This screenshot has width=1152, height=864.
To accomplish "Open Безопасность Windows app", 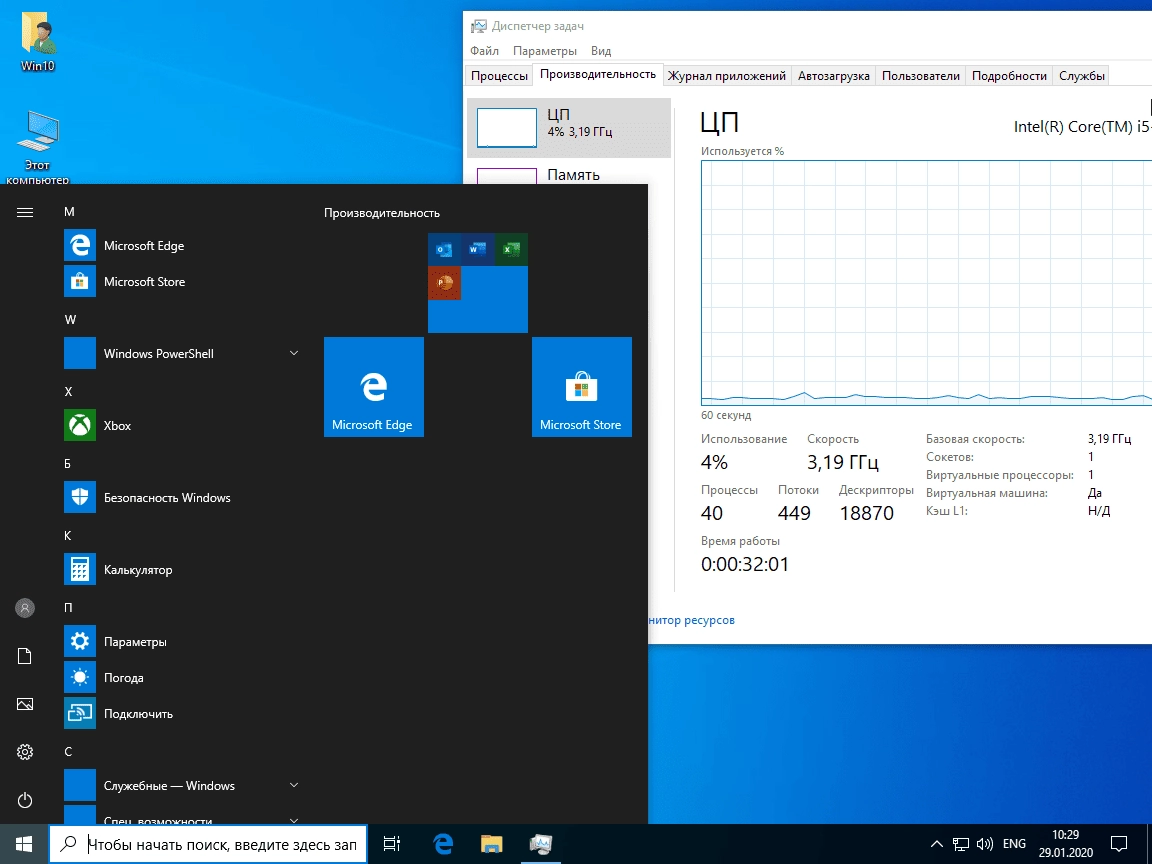I will [x=182, y=497].
